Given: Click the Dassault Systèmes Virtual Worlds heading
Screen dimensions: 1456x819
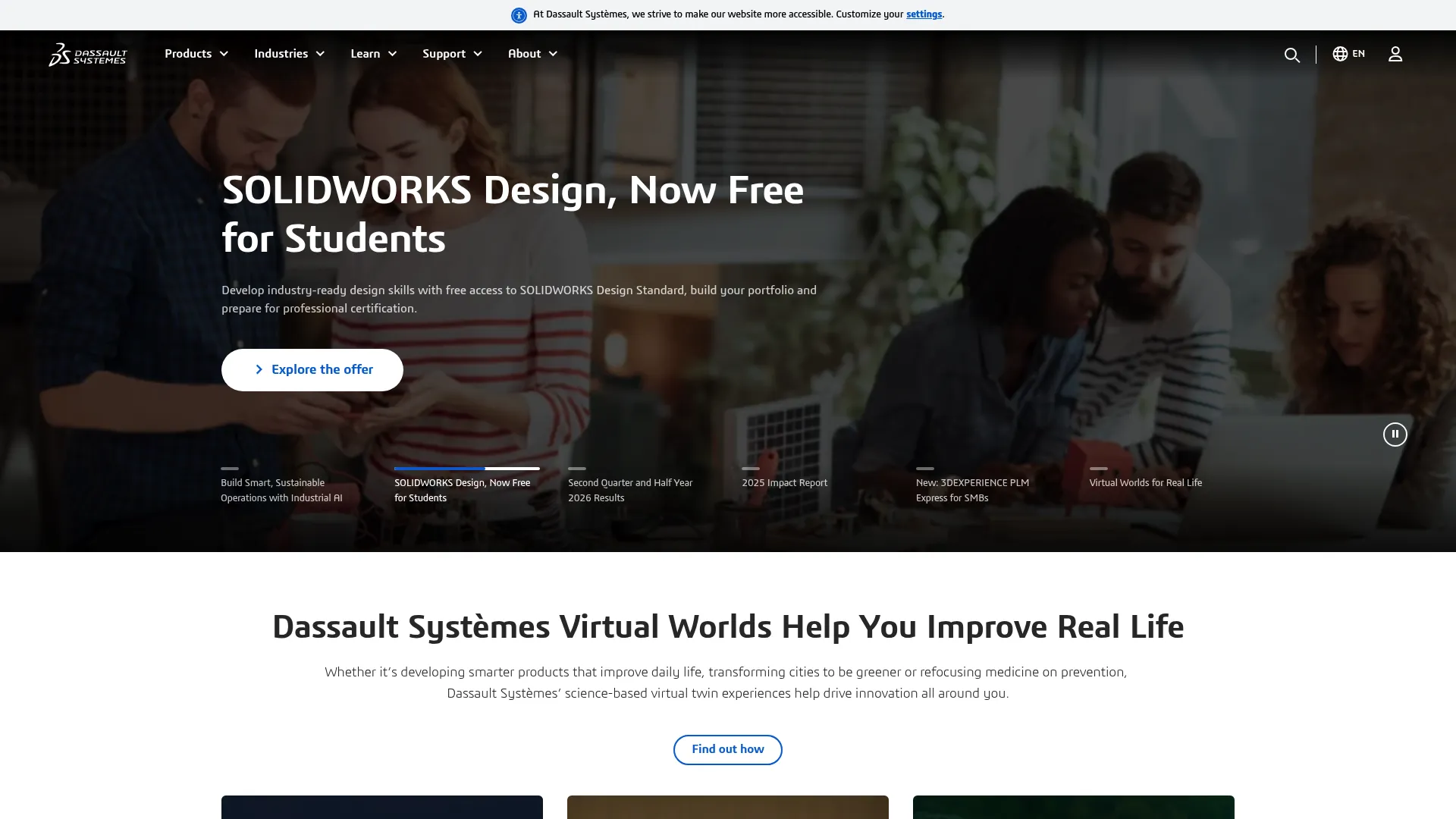Looking at the screenshot, I should 728,627.
